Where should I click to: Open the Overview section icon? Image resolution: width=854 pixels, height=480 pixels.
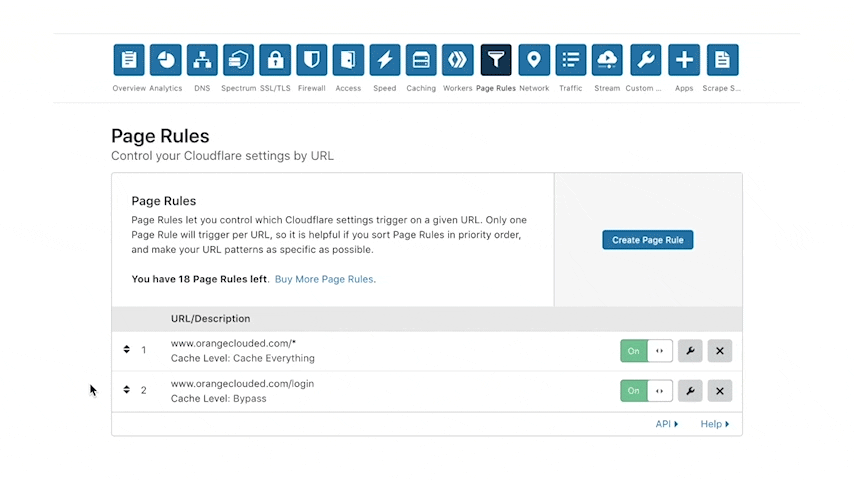[x=129, y=60]
